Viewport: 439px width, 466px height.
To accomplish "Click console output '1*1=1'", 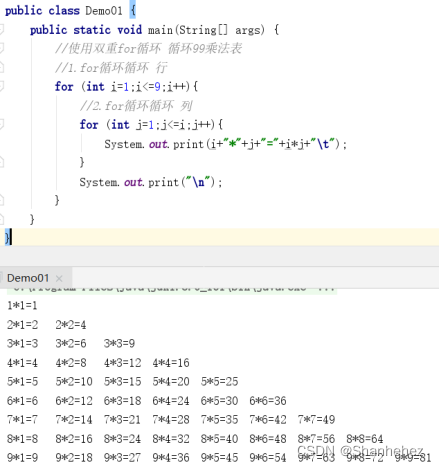I will pyautogui.click(x=22, y=305).
